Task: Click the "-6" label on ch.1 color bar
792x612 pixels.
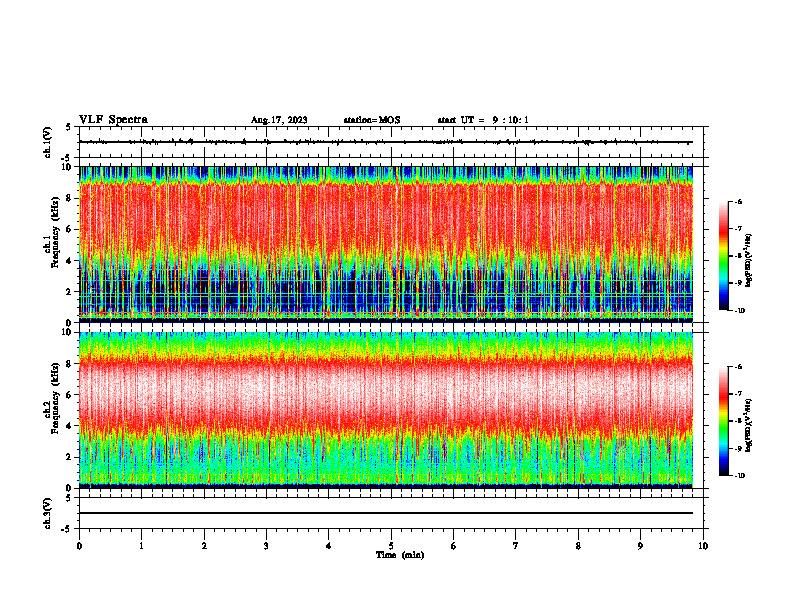Action: click(738, 201)
